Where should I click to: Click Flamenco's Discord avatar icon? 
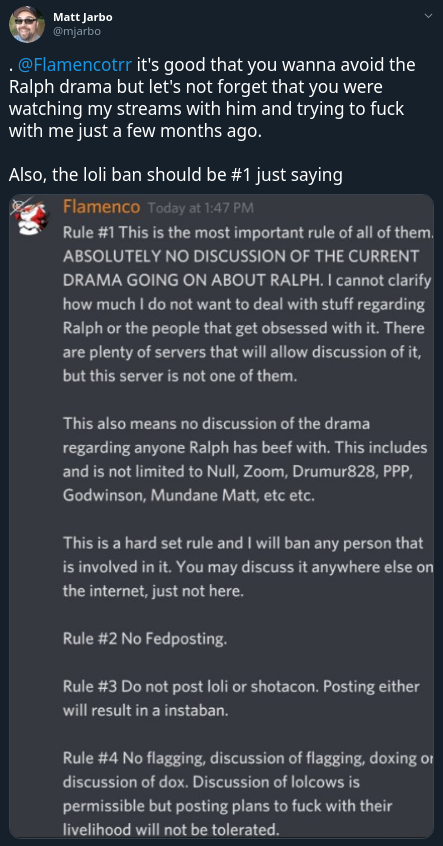pos(30,215)
